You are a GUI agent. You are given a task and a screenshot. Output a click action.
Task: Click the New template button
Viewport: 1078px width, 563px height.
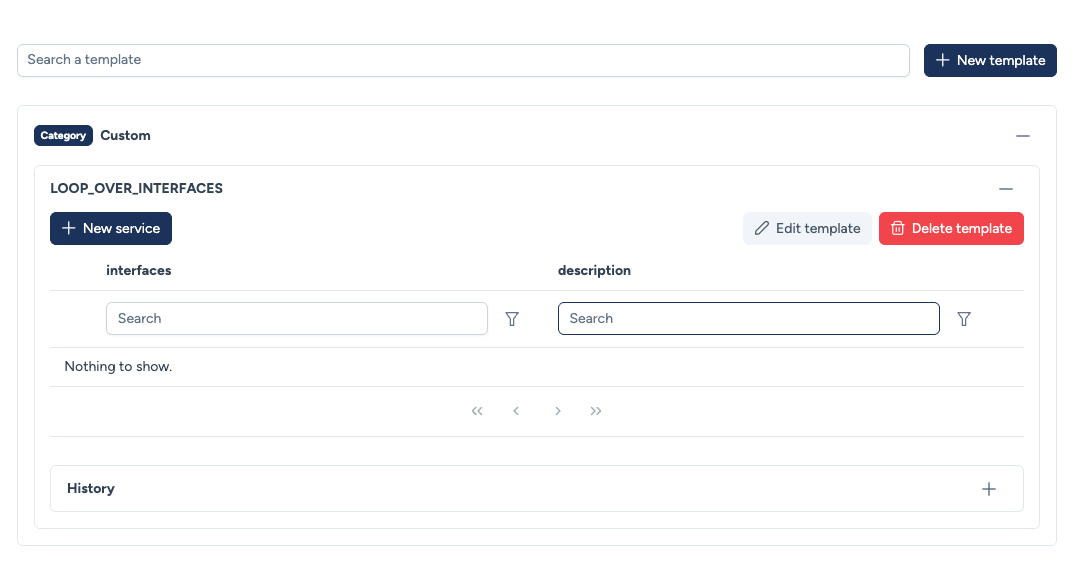989,60
